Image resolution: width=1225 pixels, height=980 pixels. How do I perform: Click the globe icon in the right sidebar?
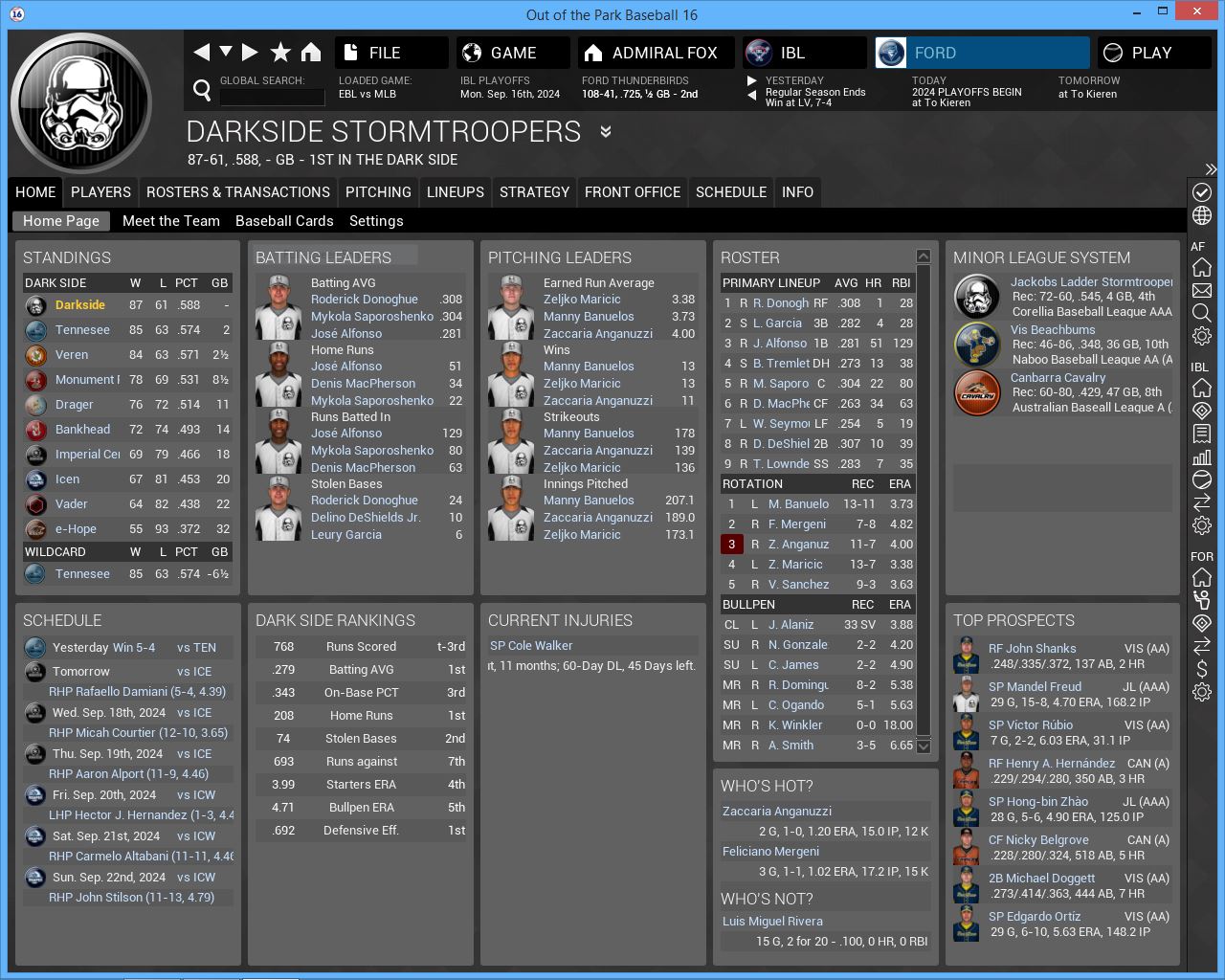[1202, 216]
